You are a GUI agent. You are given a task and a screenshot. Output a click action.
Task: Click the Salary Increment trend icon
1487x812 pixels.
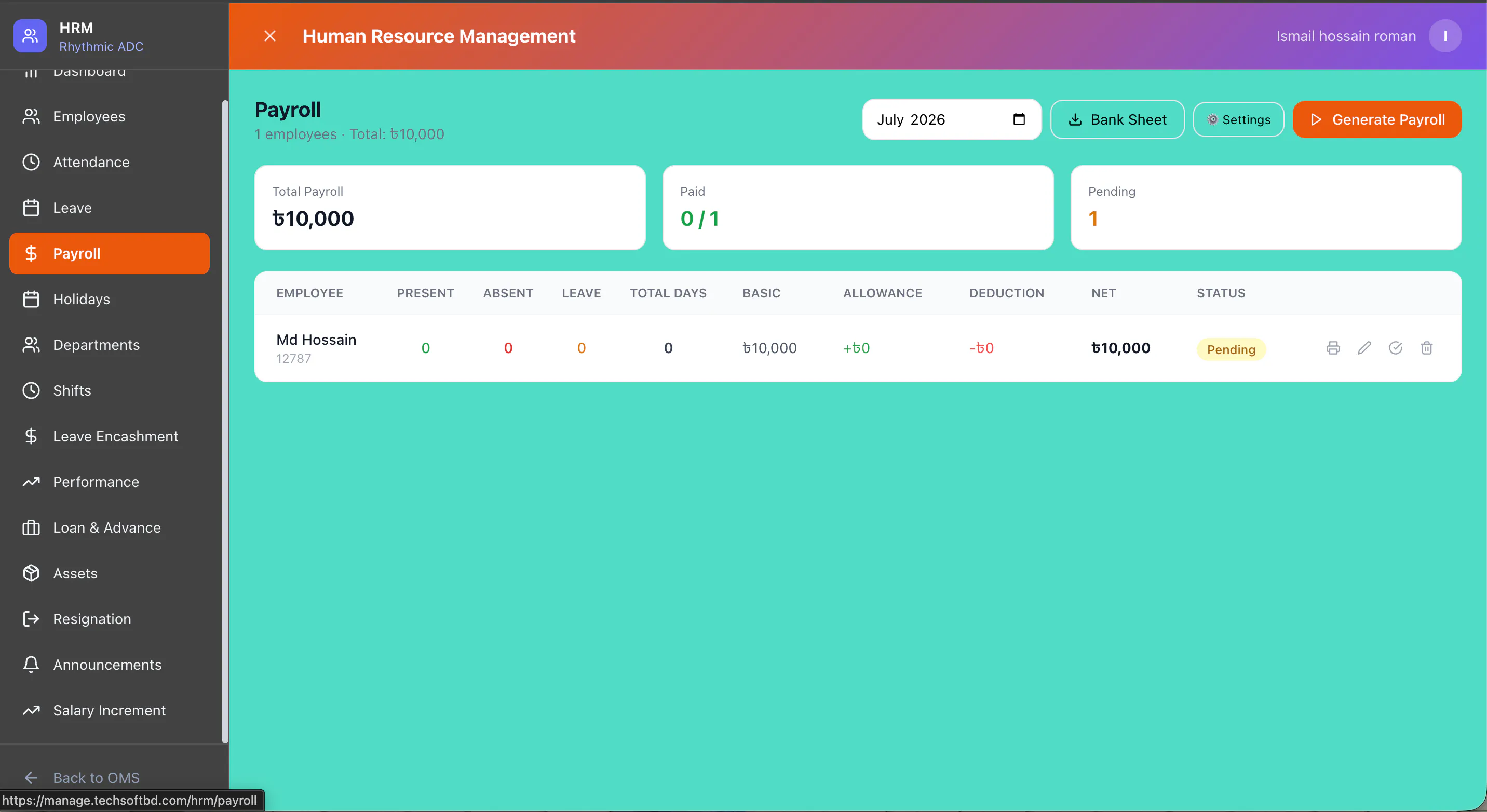click(x=31, y=709)
